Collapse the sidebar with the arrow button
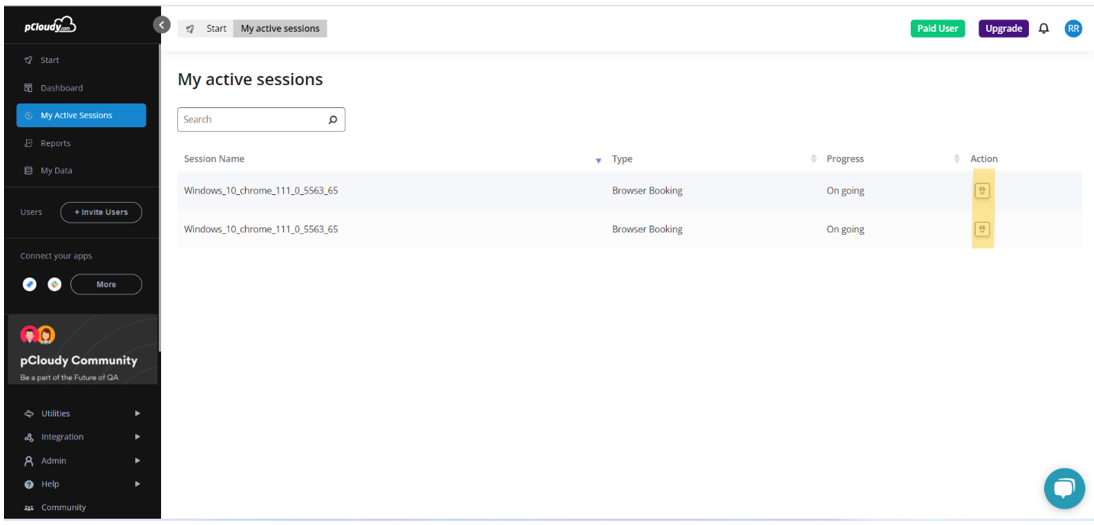 pyautogui.click(x=162, y=25)
